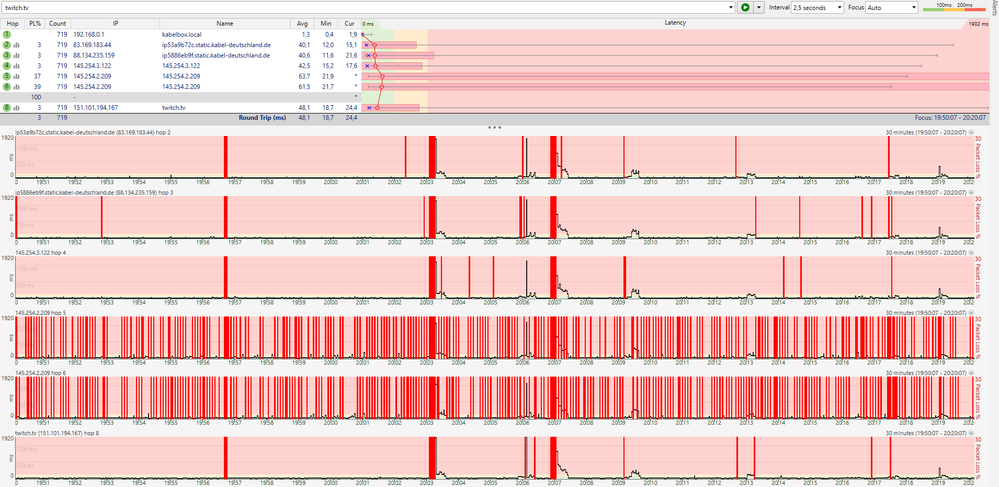Click the twitch.tv target address input field
Viewport: 999px width, 487px height.
(366, 7)
